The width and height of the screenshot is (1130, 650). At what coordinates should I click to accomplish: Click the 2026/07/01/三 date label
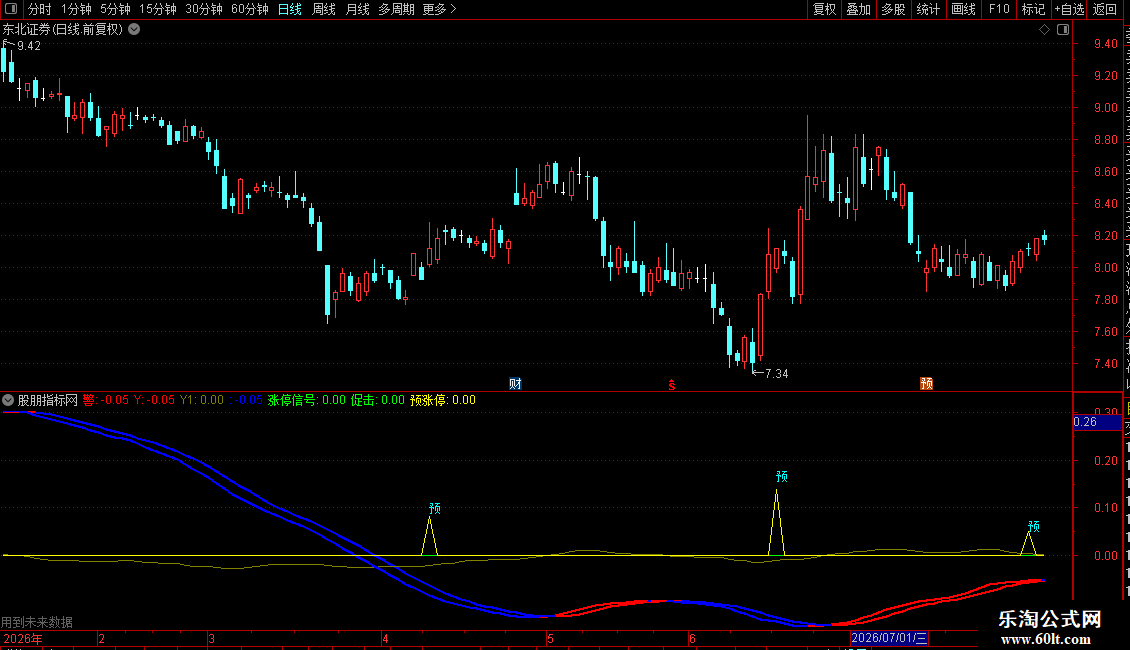(889, 638)
